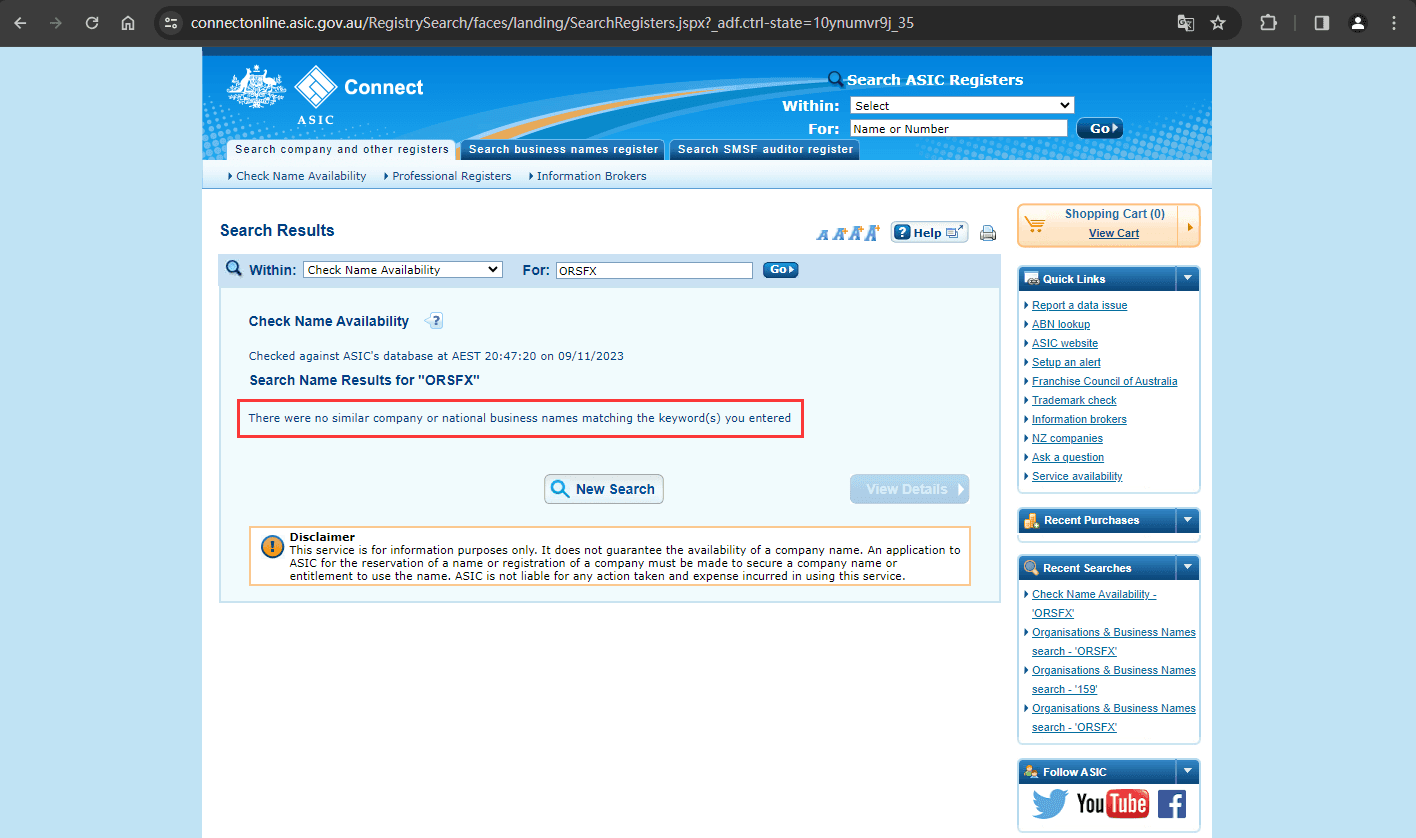Screen dimensions: 1416x838
Task: Go to browser home page icon
Action: [128, 22]
